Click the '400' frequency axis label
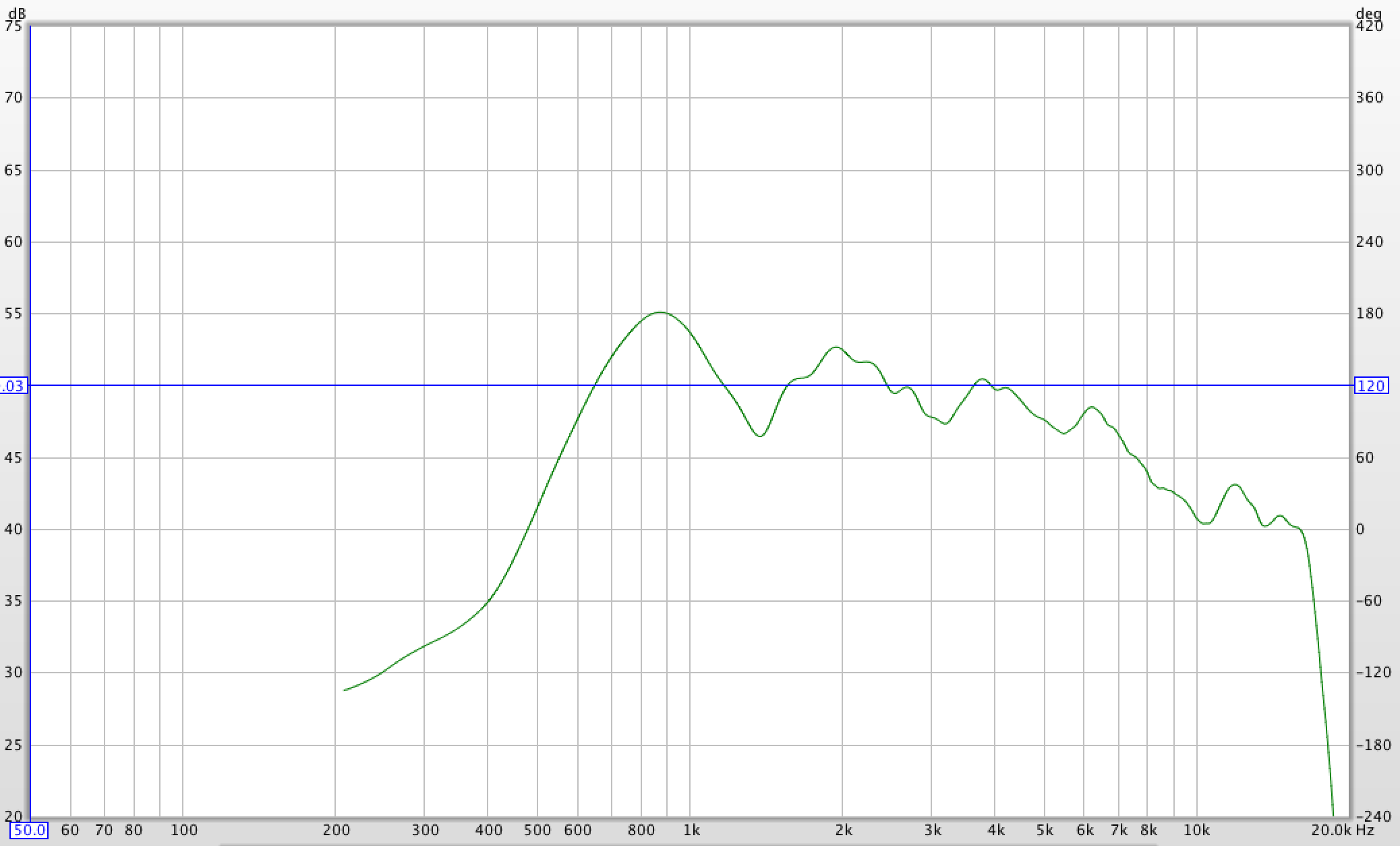The image size is (1400, 846). (488, 830)
